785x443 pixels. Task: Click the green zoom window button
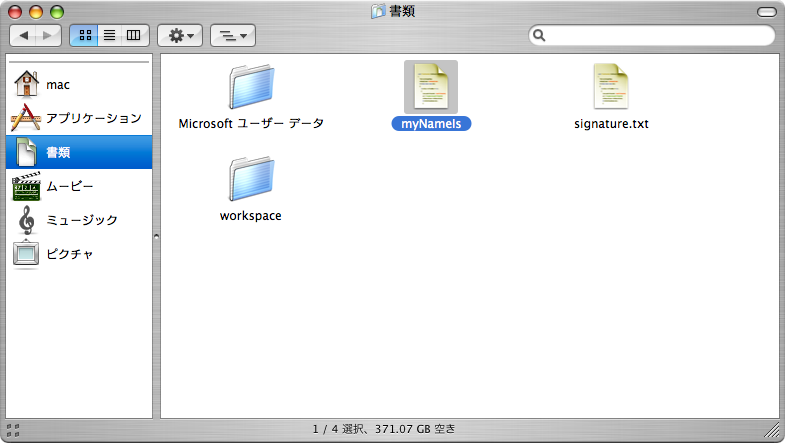(57, 12)
